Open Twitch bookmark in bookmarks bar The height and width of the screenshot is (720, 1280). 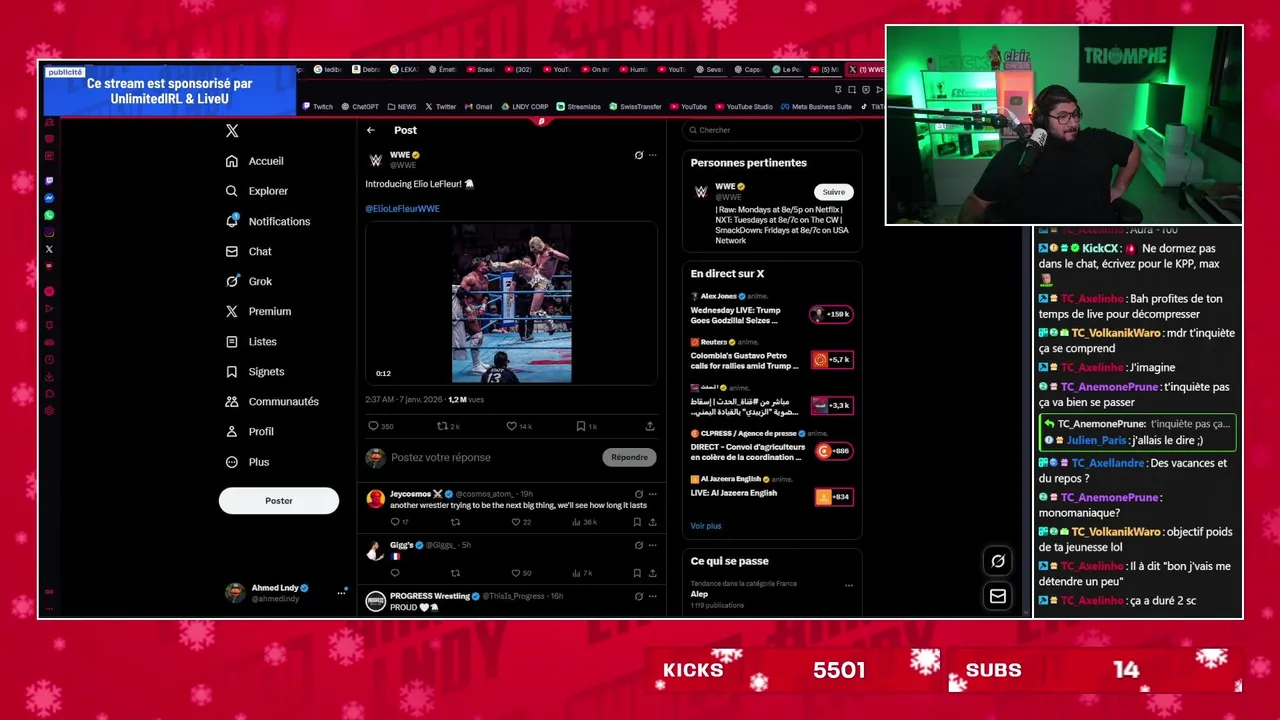(317, 107)
